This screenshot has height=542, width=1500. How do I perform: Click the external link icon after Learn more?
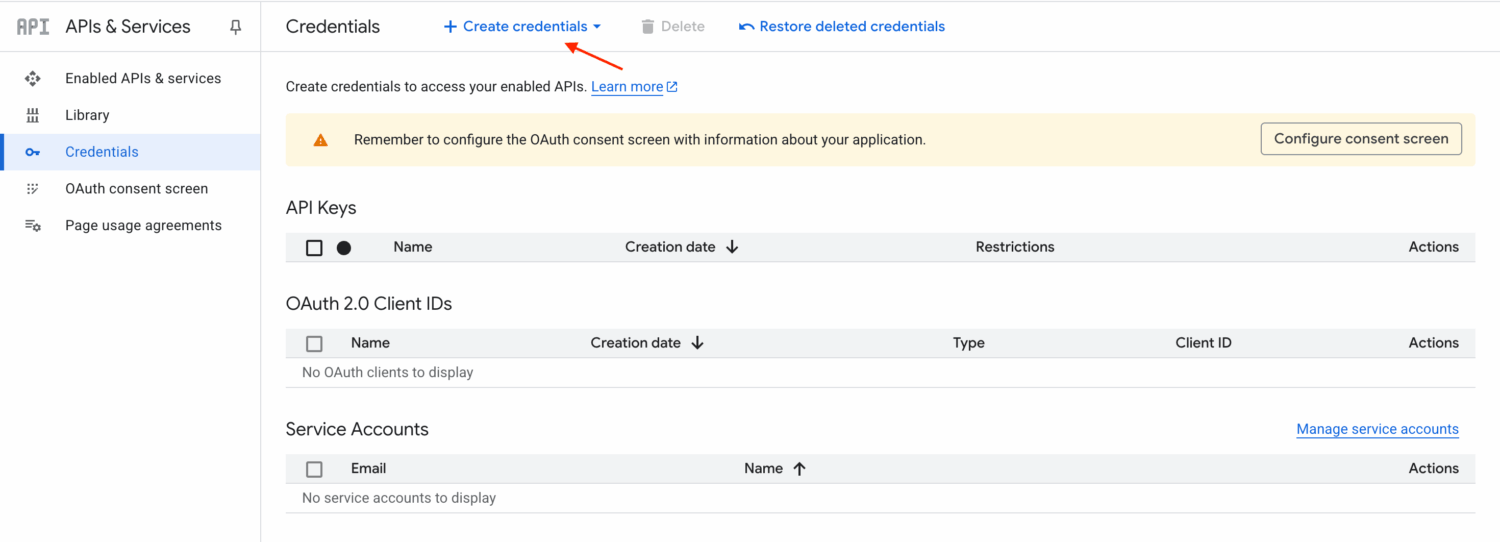pos(672,87)
